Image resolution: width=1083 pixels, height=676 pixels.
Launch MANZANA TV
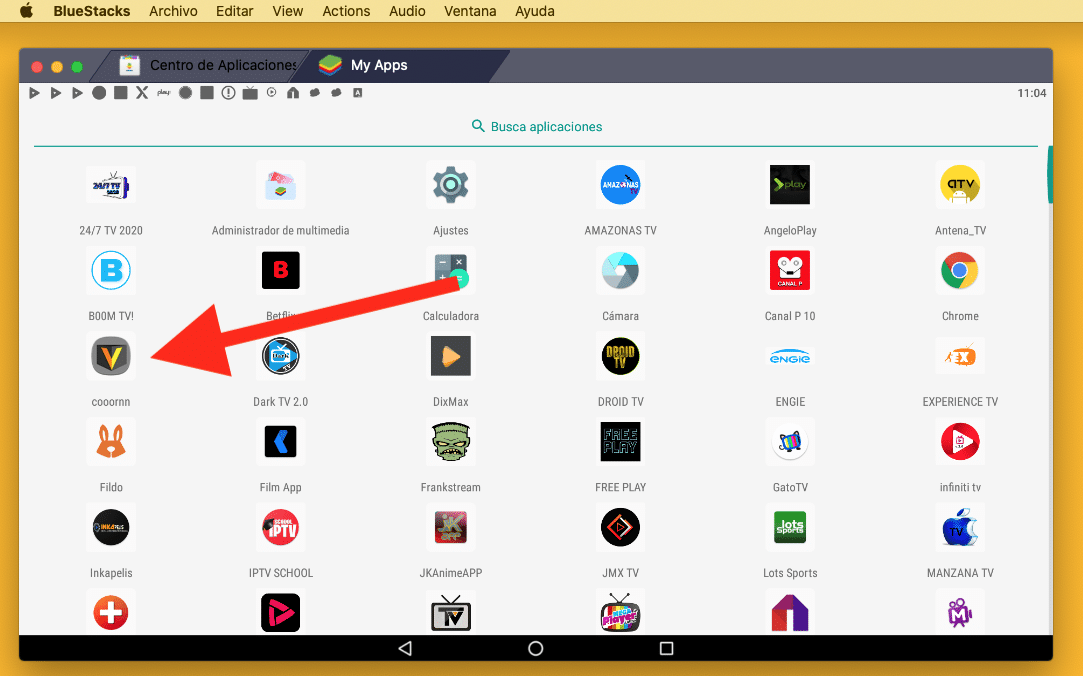coord(959,527)
